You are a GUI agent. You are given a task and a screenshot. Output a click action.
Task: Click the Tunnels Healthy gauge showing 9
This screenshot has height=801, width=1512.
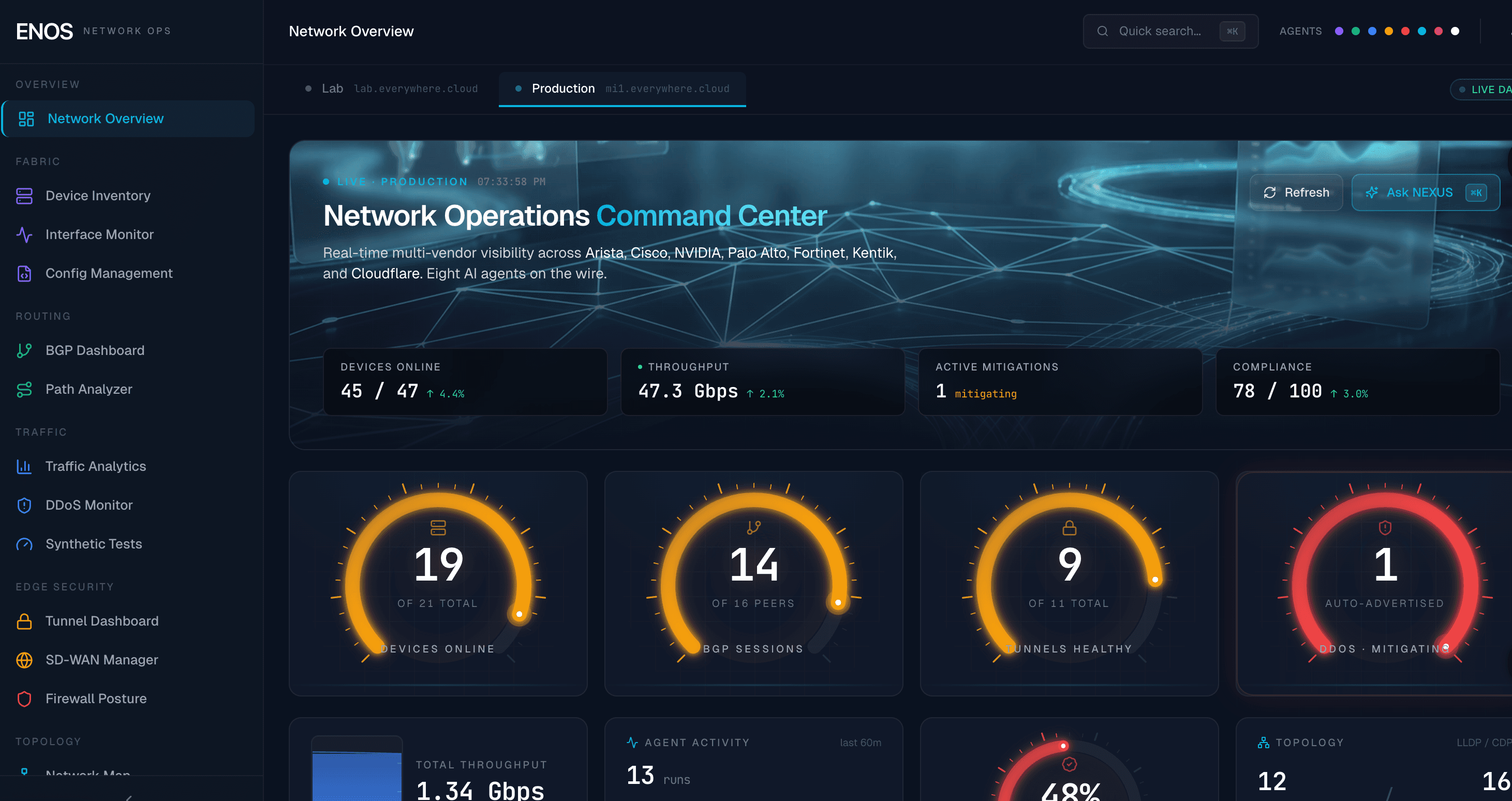coord(1070,584)
